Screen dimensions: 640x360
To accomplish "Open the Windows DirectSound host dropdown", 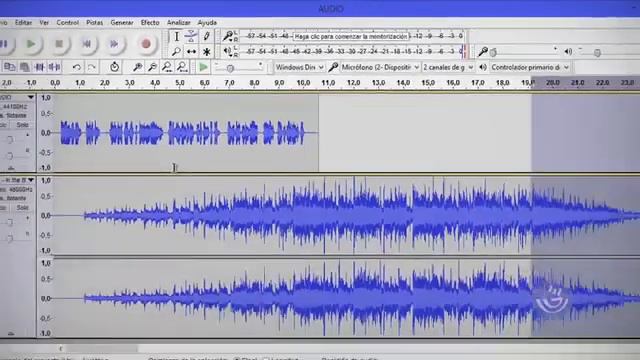I will [299, 67].
